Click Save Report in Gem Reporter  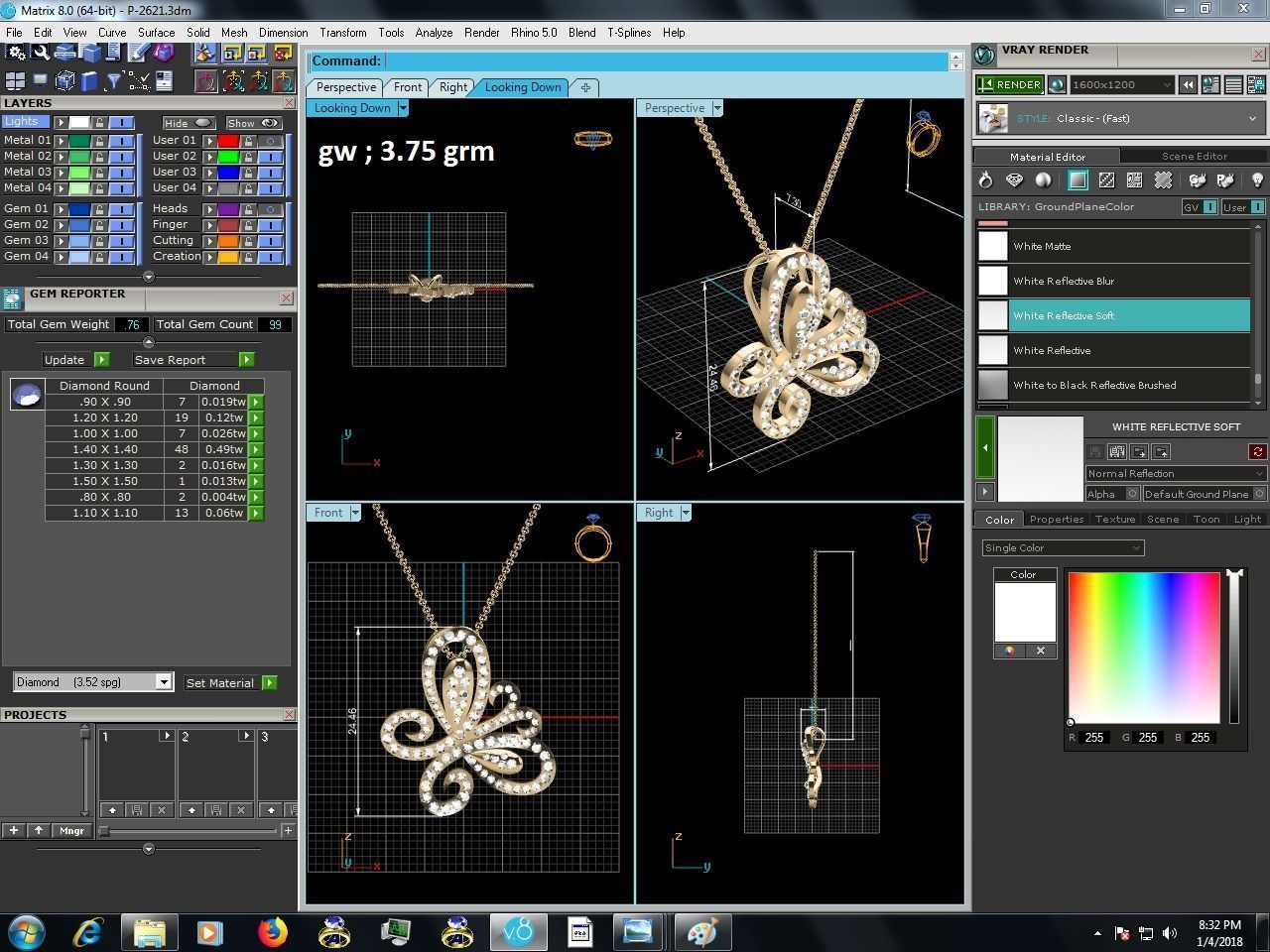193,360
